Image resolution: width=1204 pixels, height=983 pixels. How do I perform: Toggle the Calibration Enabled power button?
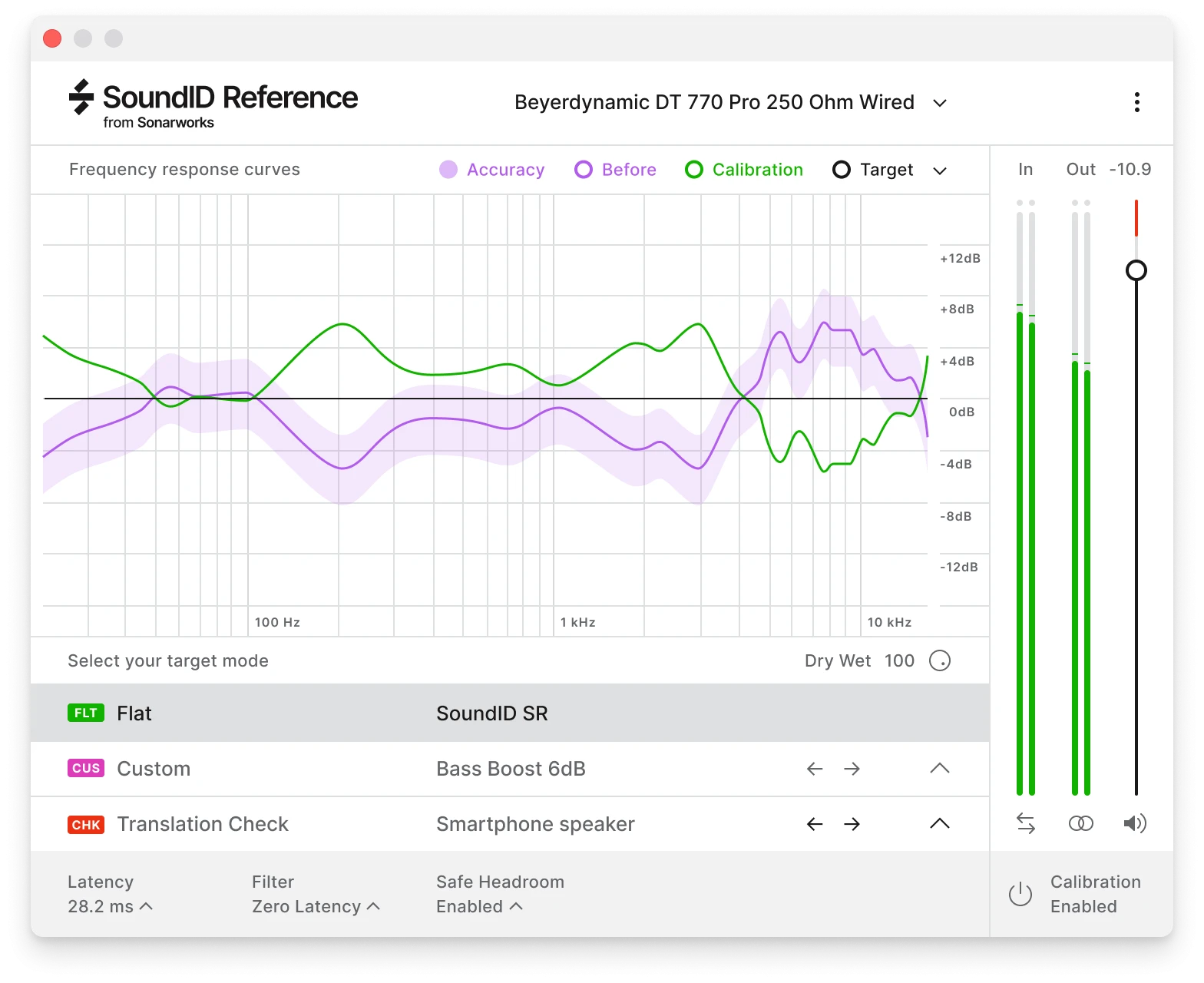point(1020,894)
